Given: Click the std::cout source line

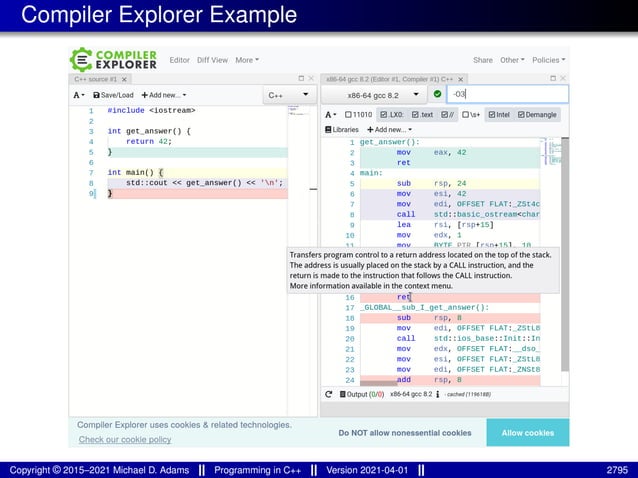Looking at the screenshot, I should [x=204, y=183].
